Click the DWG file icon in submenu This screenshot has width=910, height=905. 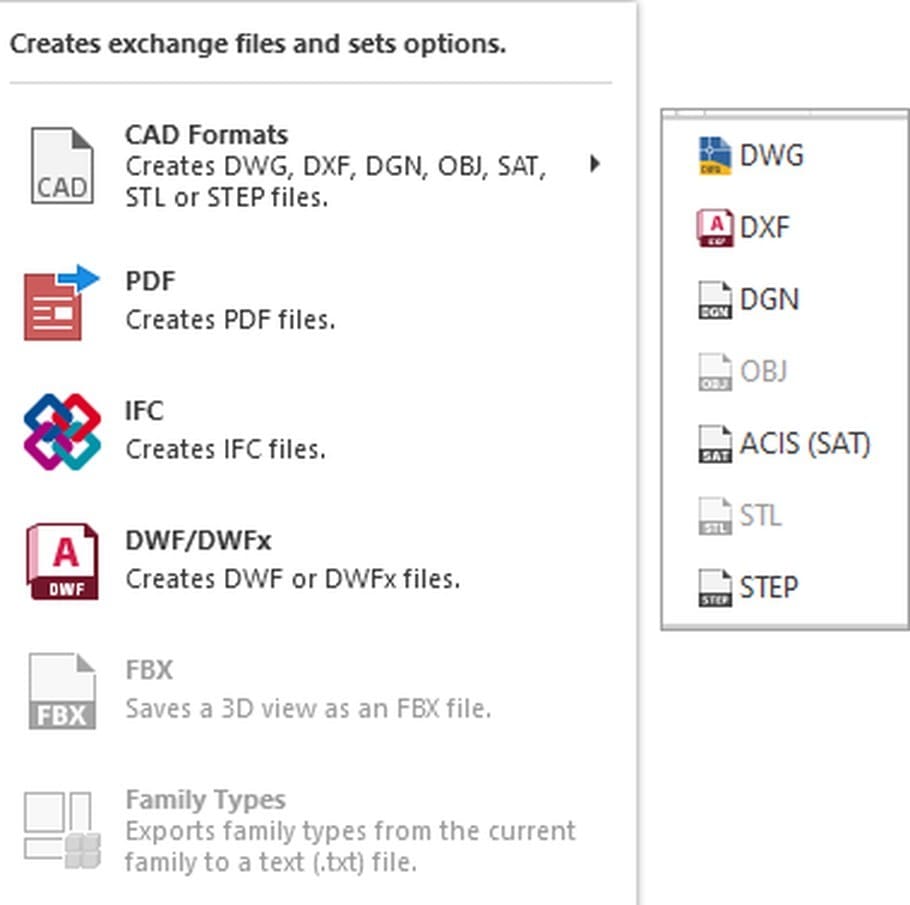tap(714, 156)
